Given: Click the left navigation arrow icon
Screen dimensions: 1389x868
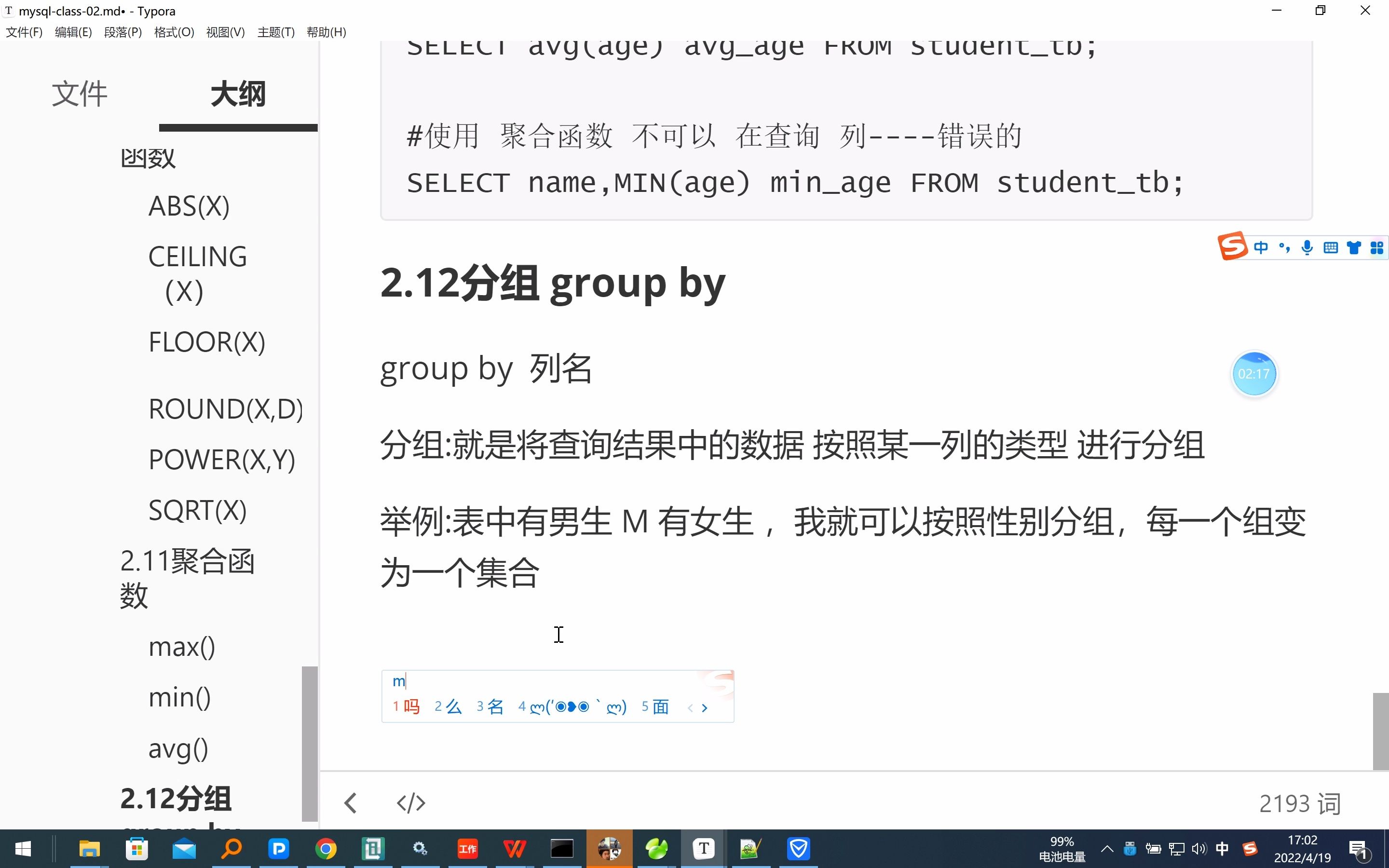Looking at the screenshot, I should tap(351, 801).
